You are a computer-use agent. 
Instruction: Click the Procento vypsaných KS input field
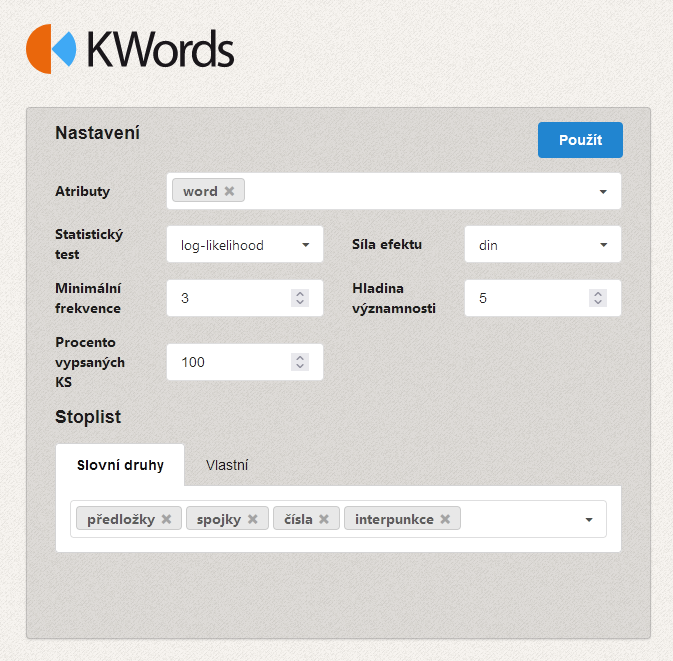(x=245, y=362)
